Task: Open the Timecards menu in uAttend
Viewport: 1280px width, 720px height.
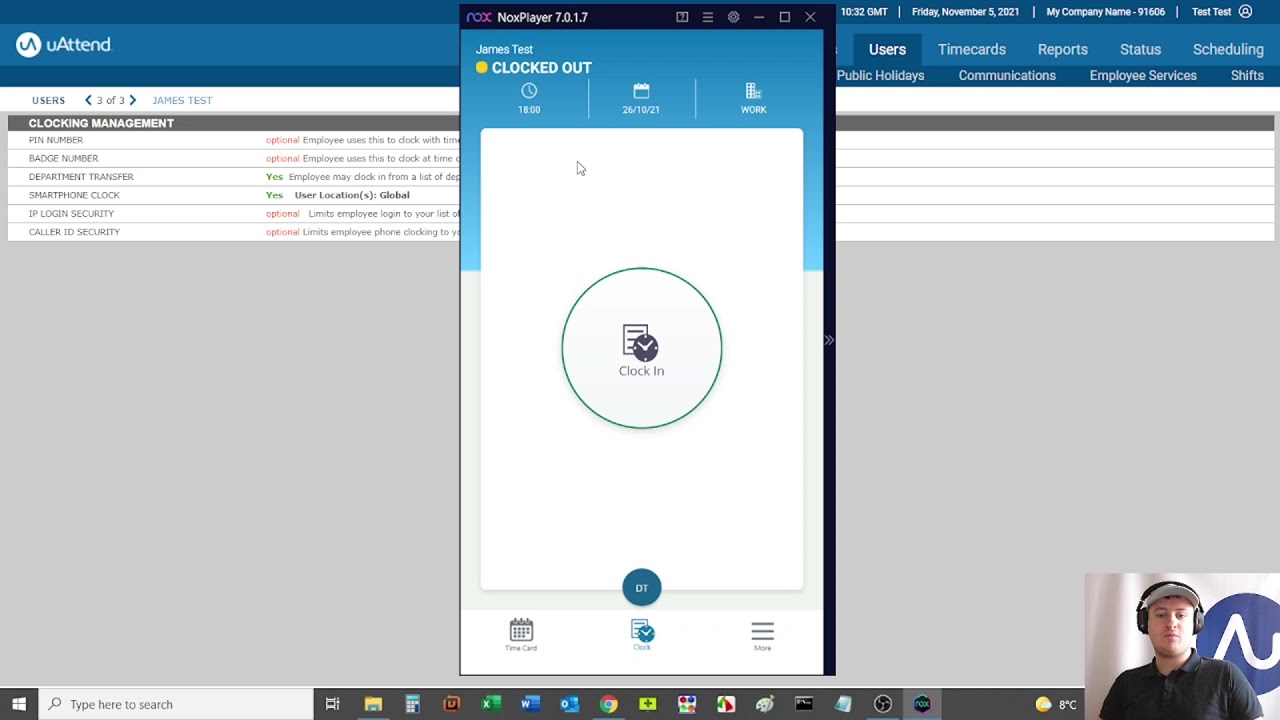Action: click(972, 49)
